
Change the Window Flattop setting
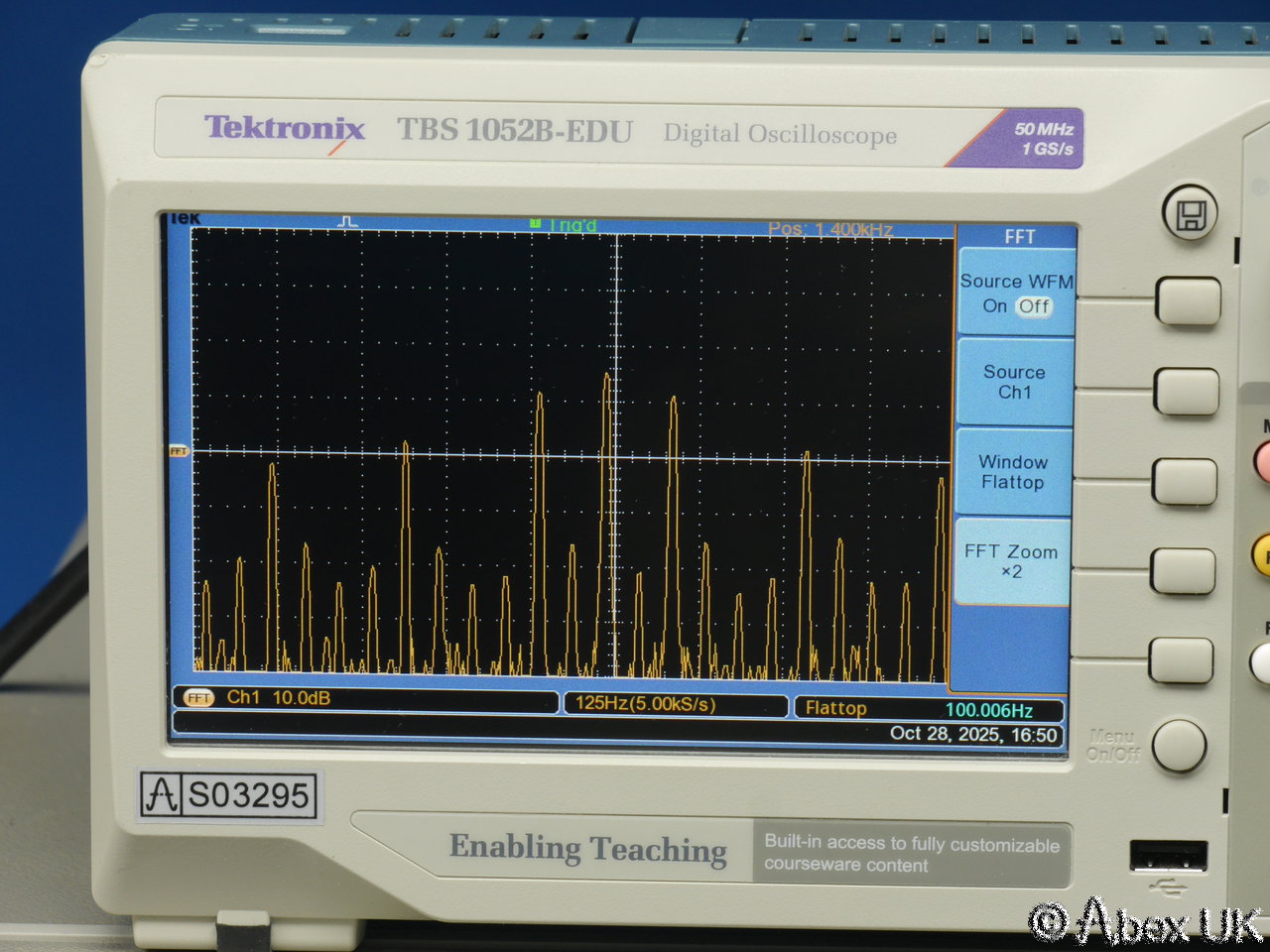point(1013,472)
